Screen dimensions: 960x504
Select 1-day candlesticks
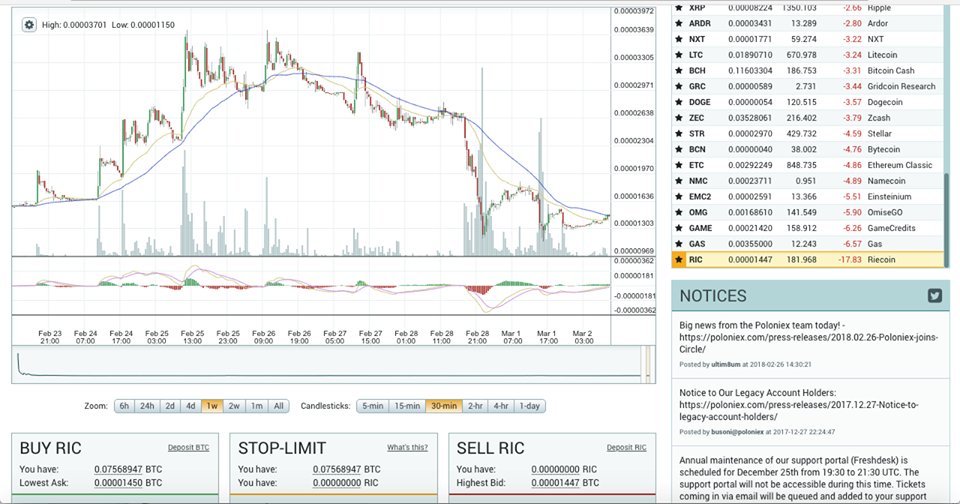tap(530, 406)
